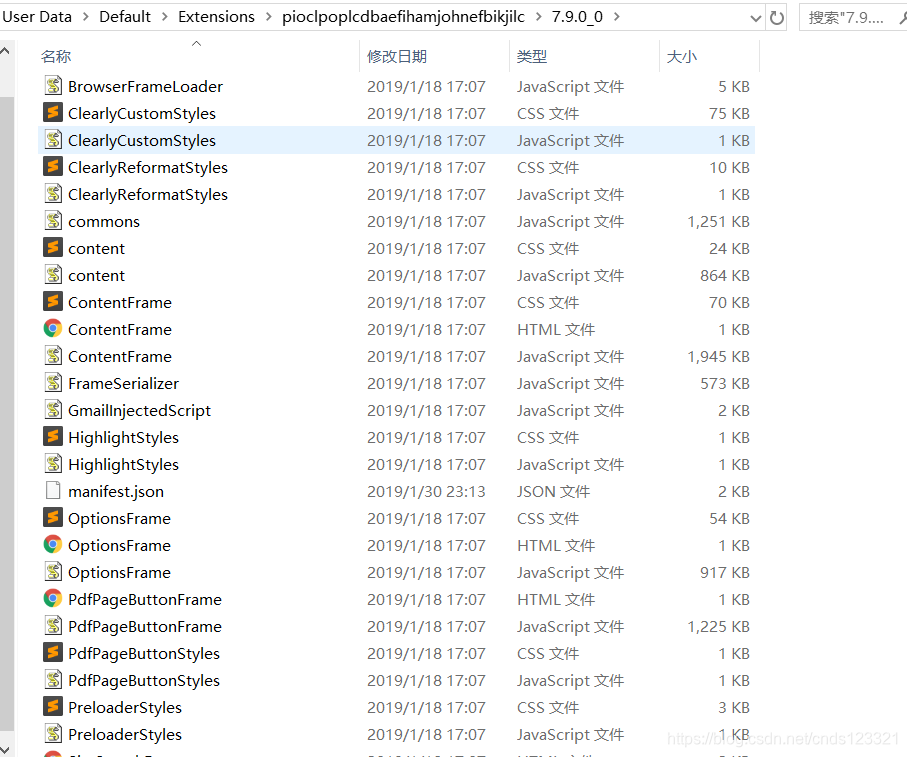Viewport: 907px width, 757px height.
Task: Go to Extensions folder in breadcrumb
Action: [x=216, y=17]
